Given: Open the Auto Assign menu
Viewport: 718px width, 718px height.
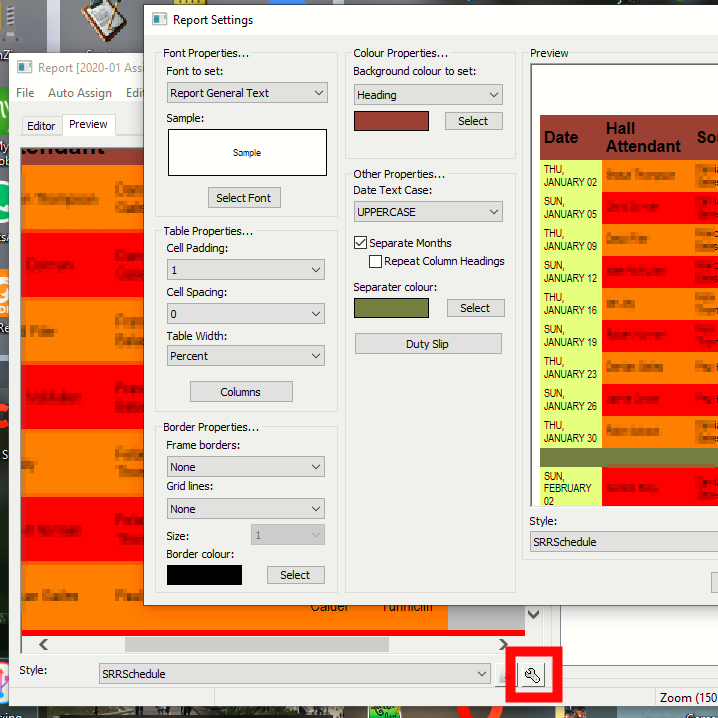Looking at the screenshot, I should pos(80,93).
